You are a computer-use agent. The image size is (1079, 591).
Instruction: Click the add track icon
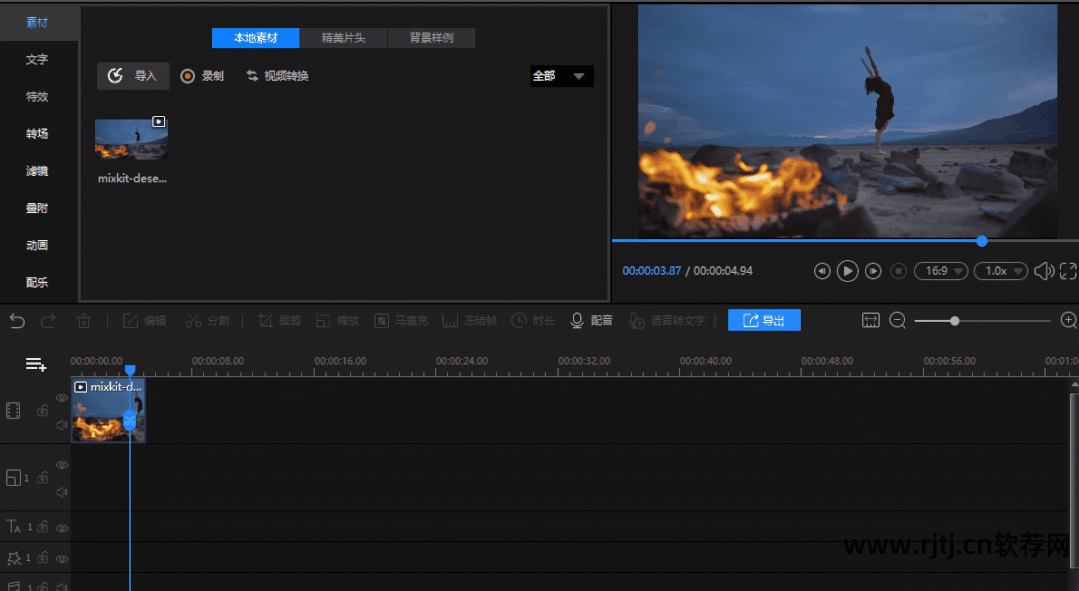pyautogui.click(x=36, y=364)
